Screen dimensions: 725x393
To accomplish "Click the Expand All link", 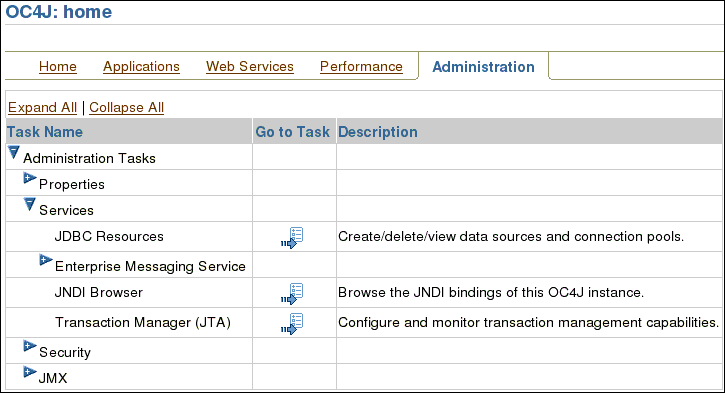I will pos(42,107).
